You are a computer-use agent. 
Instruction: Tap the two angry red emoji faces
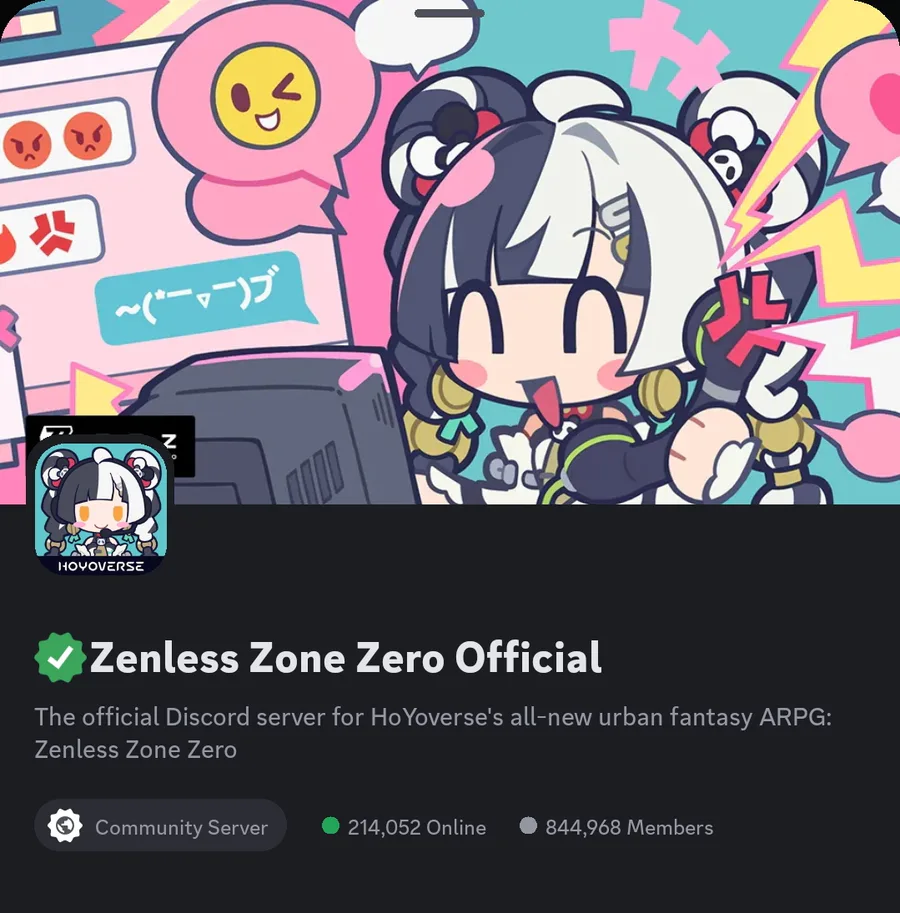[x=57, y=140]
